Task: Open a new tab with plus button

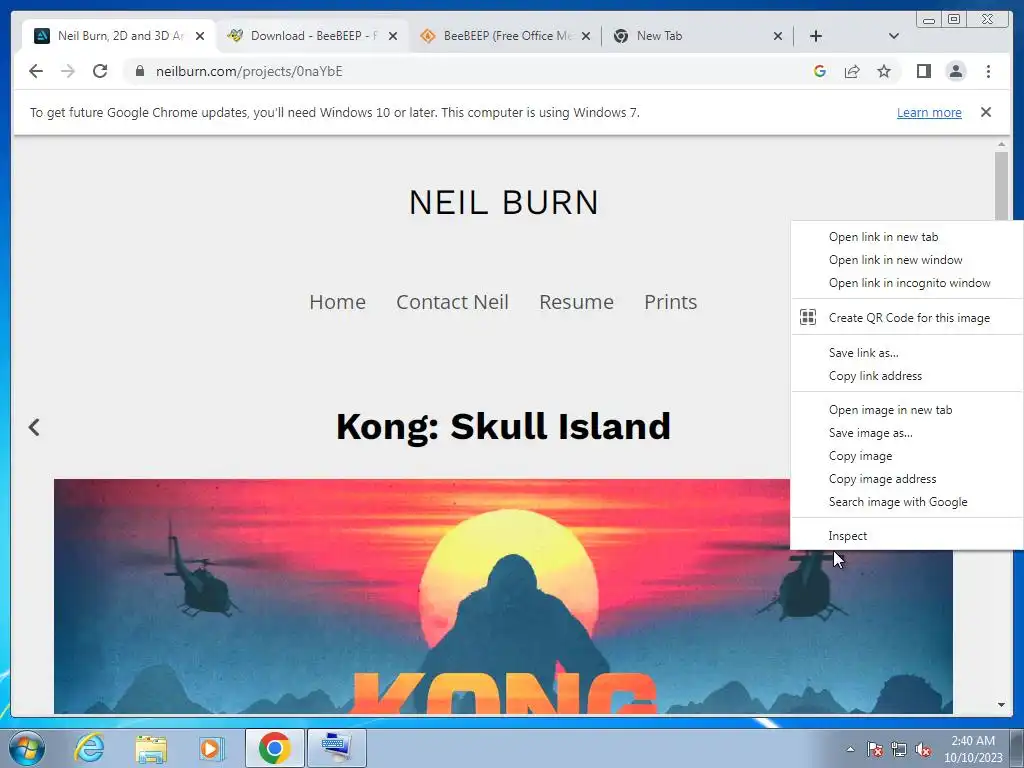Action: click(x=816, y=36)
